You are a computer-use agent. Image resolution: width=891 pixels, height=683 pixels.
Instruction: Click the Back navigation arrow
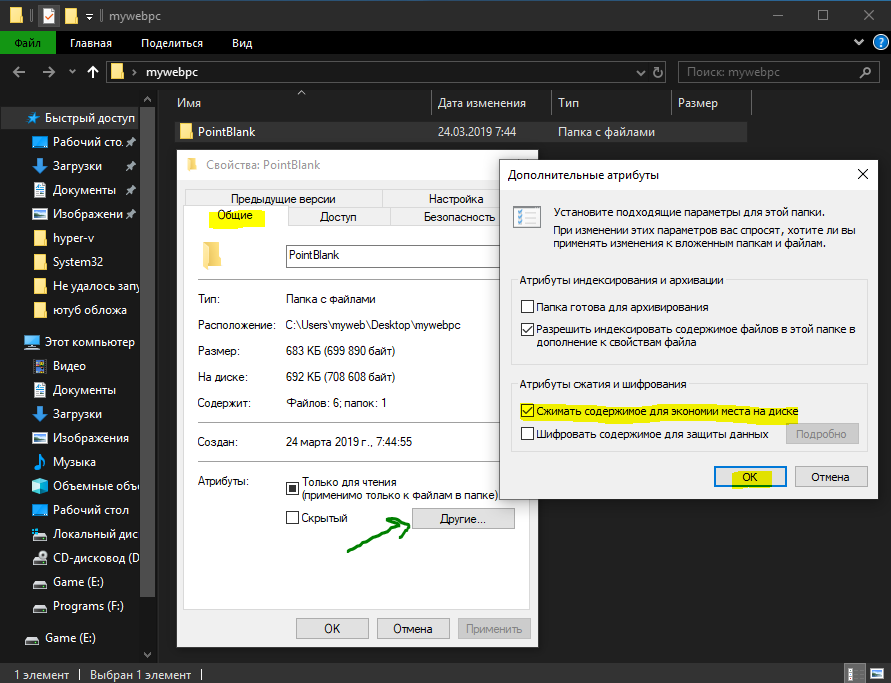click(x=19, y=72)
